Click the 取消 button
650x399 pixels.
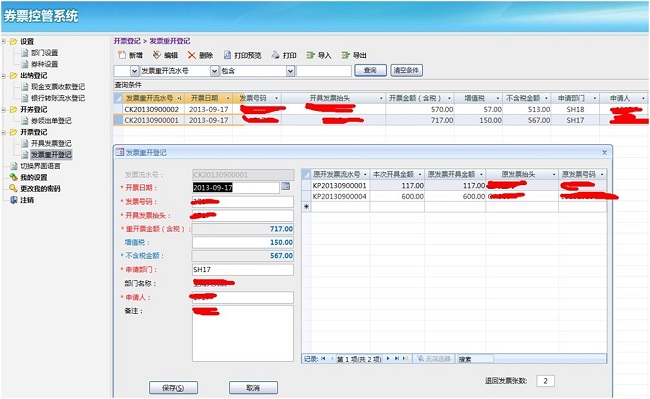coord(253,388)
